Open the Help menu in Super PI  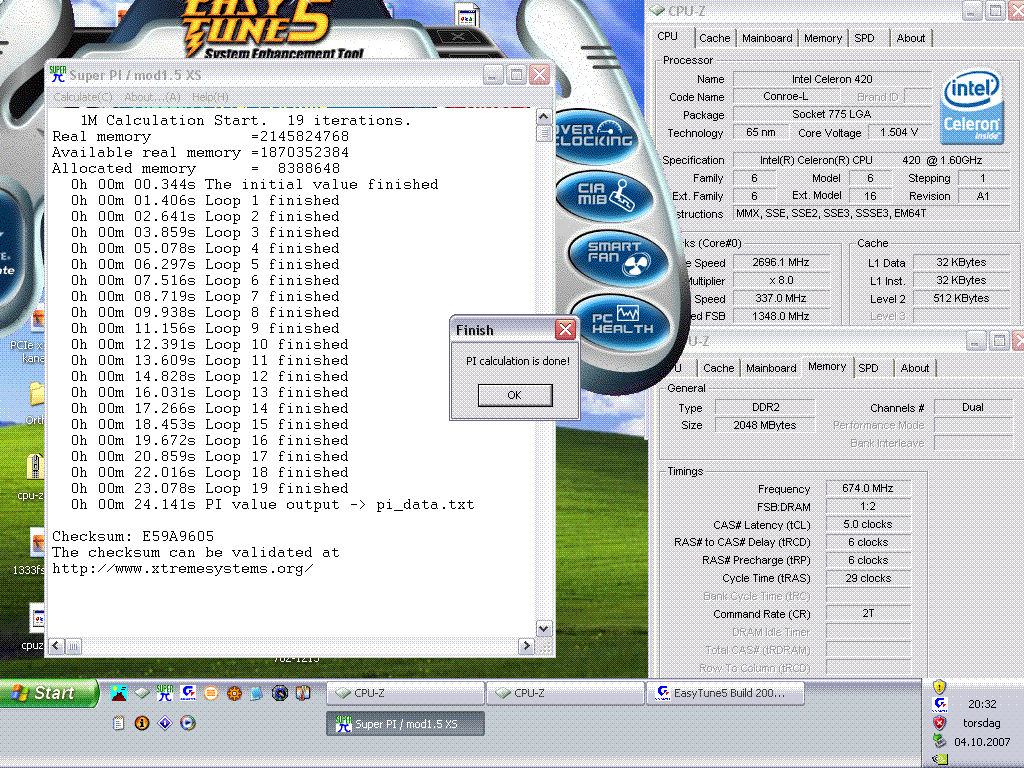210,97
